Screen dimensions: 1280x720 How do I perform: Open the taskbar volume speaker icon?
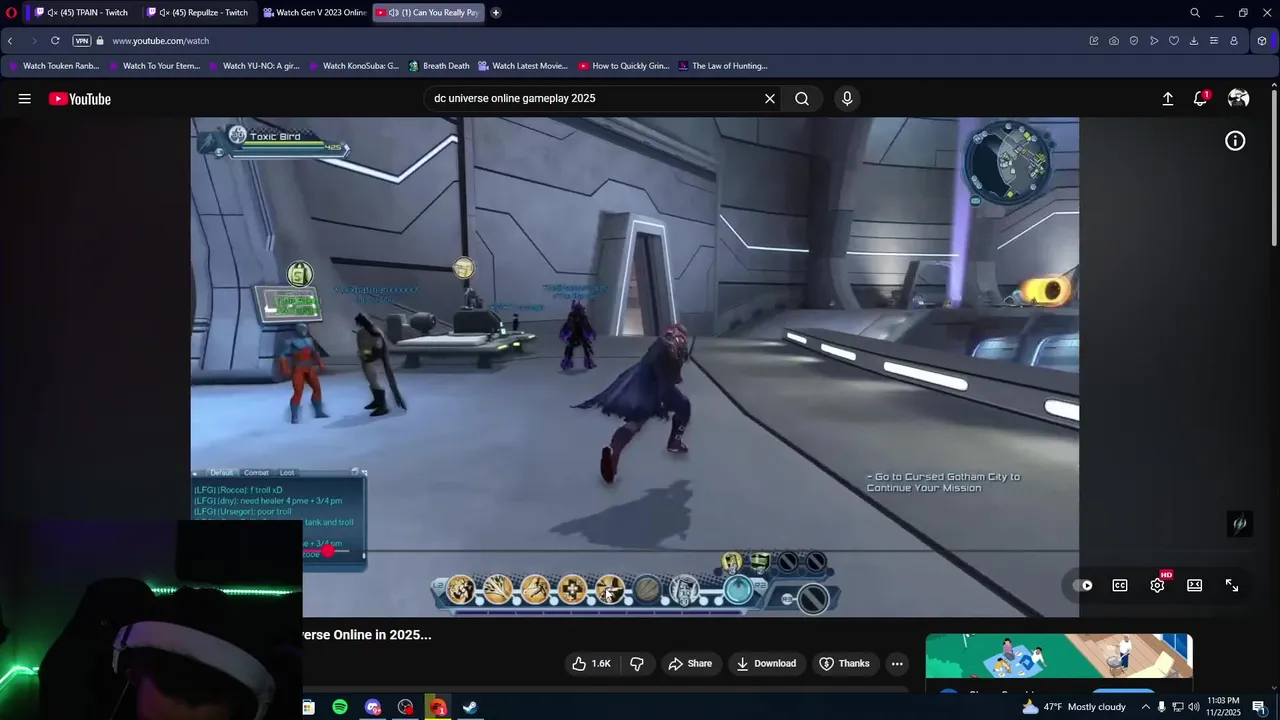(1193, 707)
